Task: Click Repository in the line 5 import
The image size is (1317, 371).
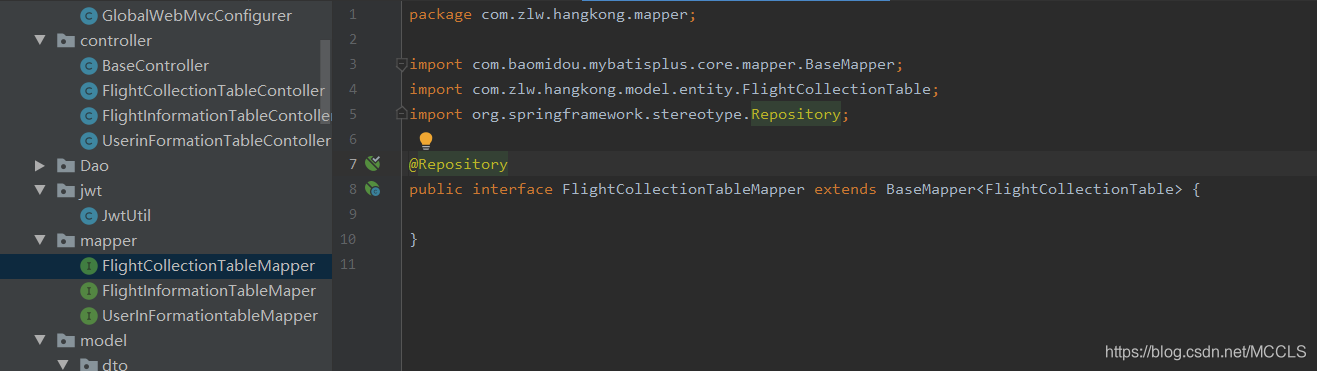Action: pos(796,114)
